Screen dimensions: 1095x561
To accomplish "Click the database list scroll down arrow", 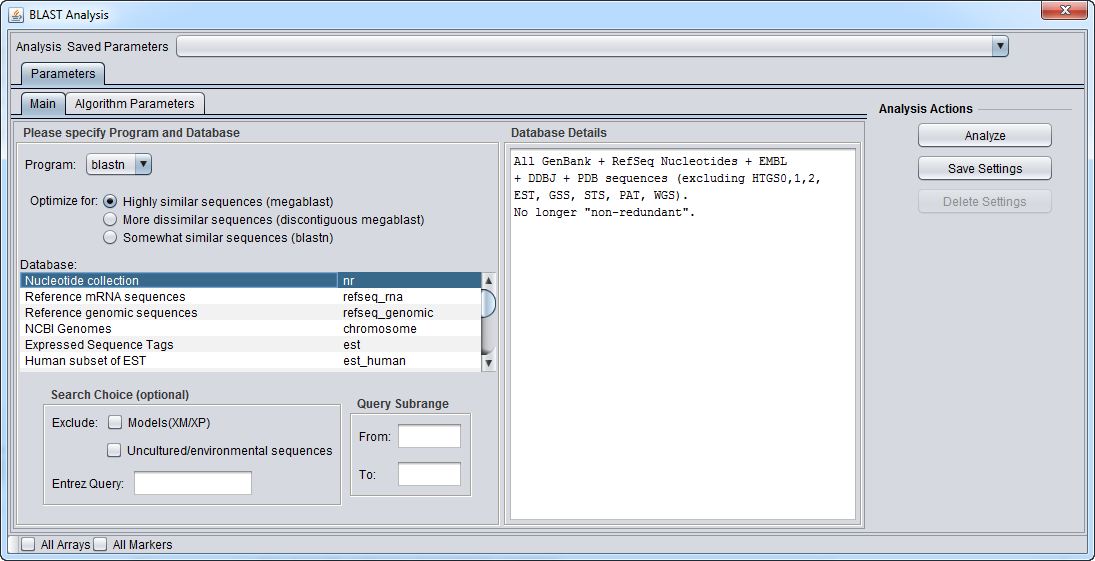I will pyautogui.click(x=488, y=364).
